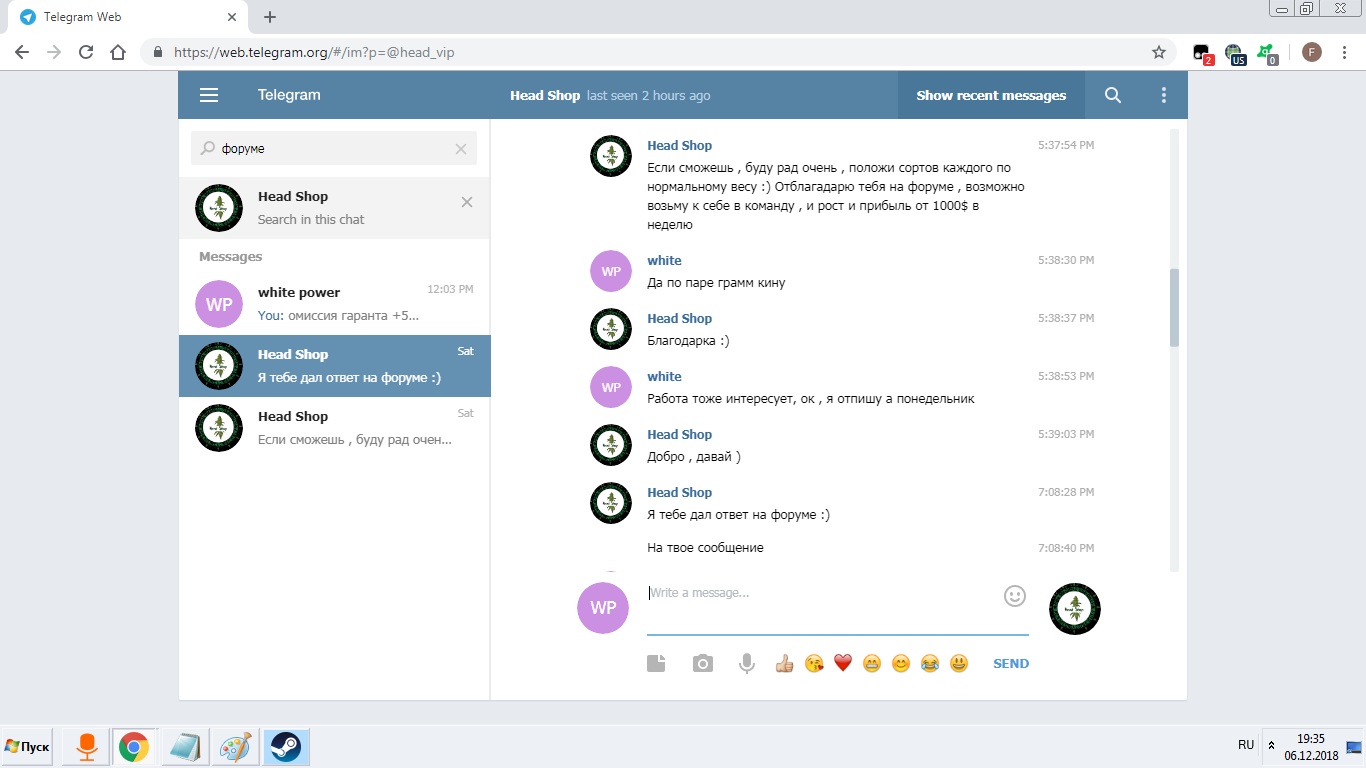This screenshot has width=1366, height=768.
Task: Open a new Chrome tab
Action: coord(270,17)
